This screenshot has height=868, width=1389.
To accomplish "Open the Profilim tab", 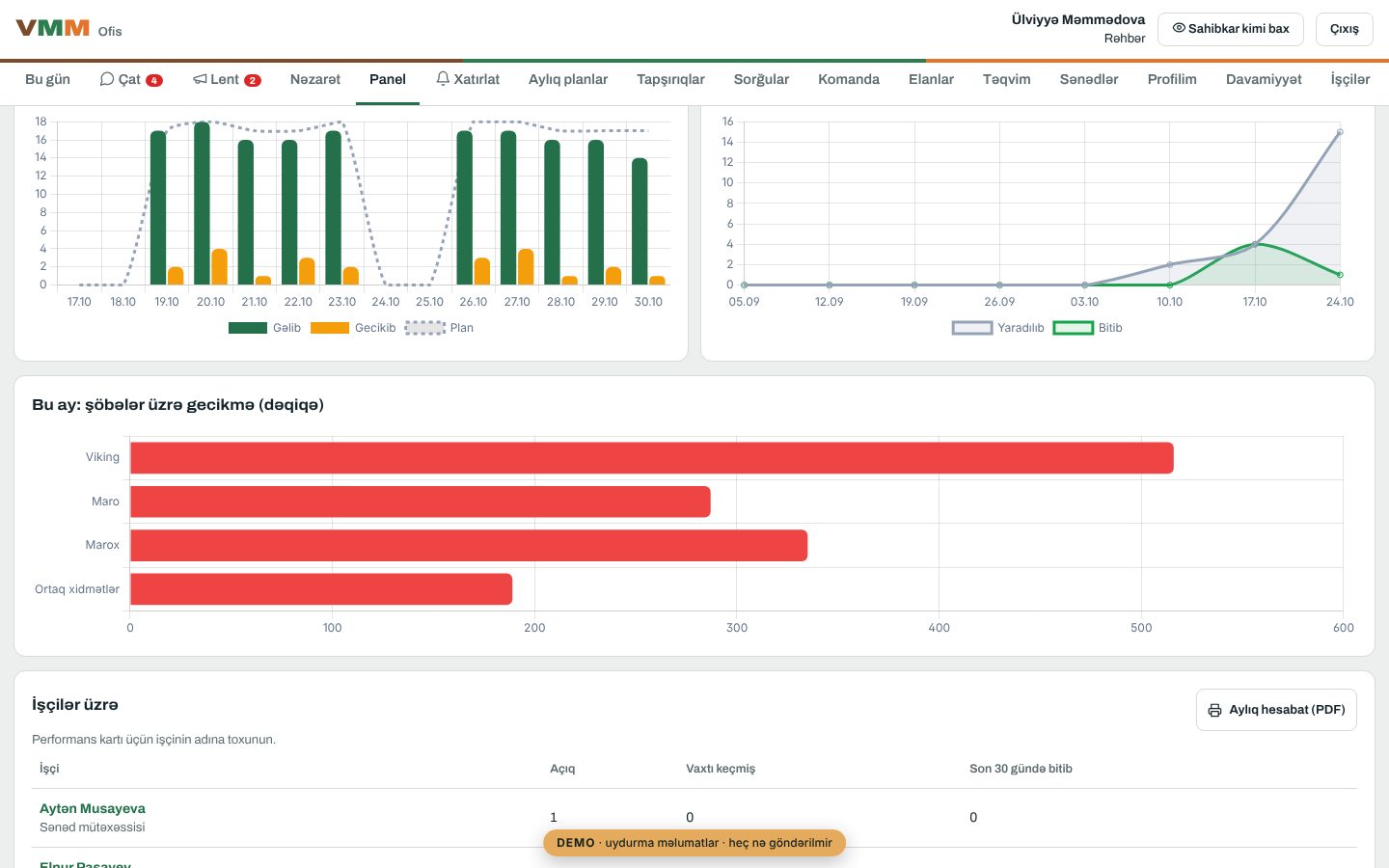I will tap(1172, 79).
